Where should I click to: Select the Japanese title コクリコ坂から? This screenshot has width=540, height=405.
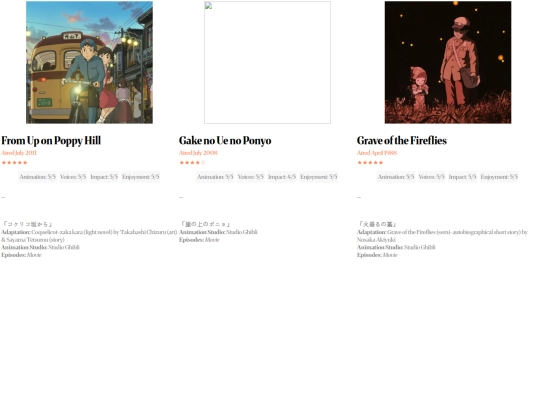point(27,224)
